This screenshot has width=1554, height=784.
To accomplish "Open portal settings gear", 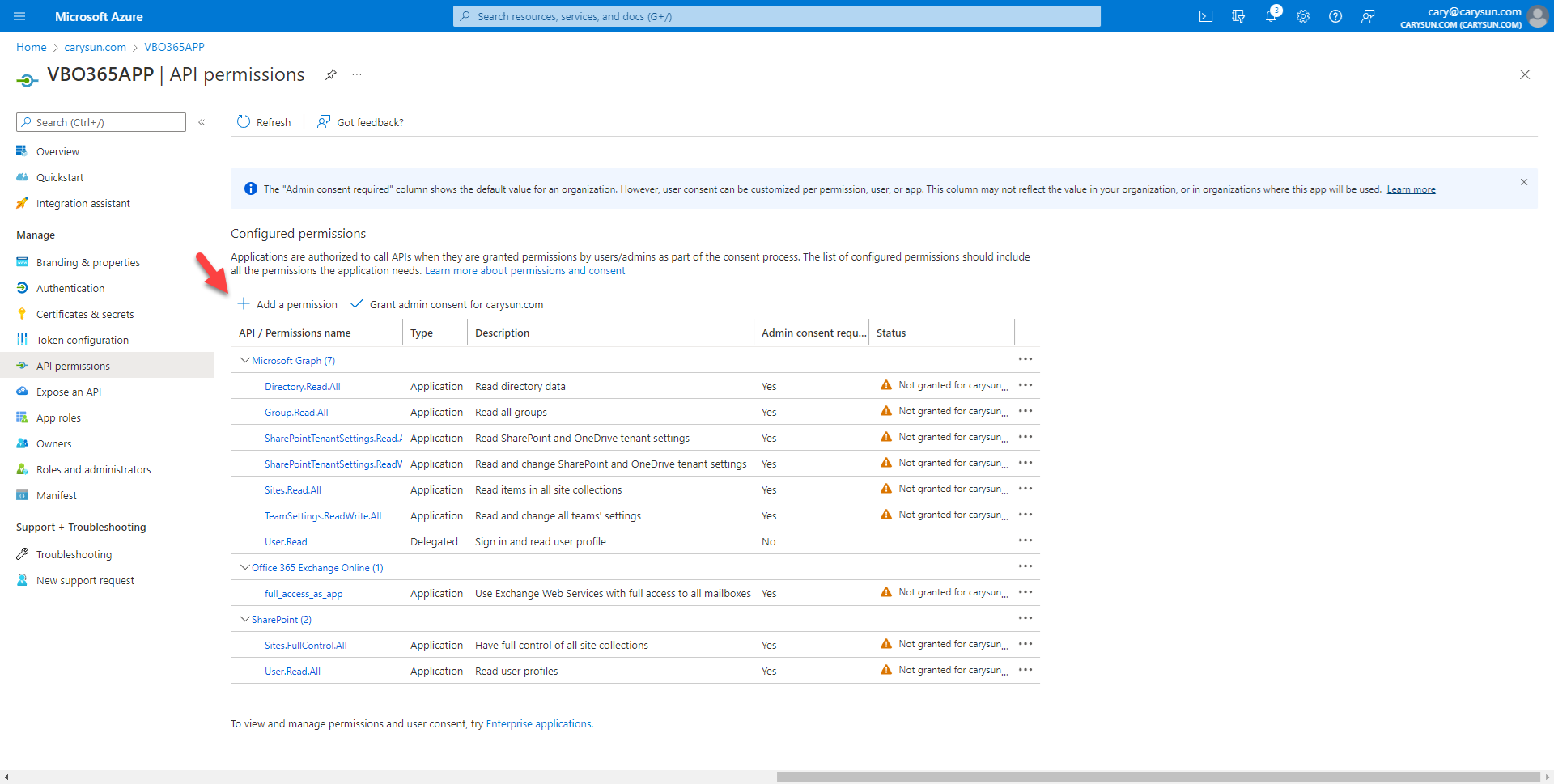I will point(1303,16).
